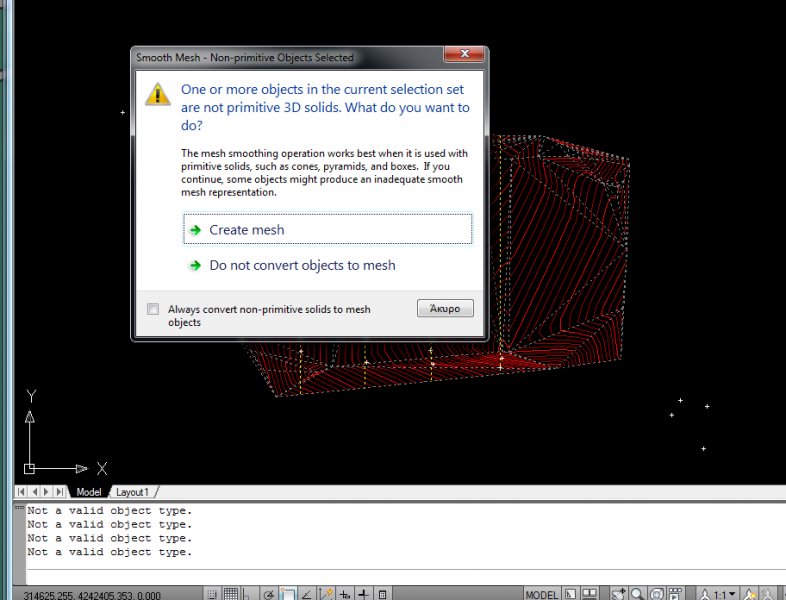The width and height of the screenshot is (786, 600).
Task: Go to next layout tab arrow
Action: (x=47, y=492)
